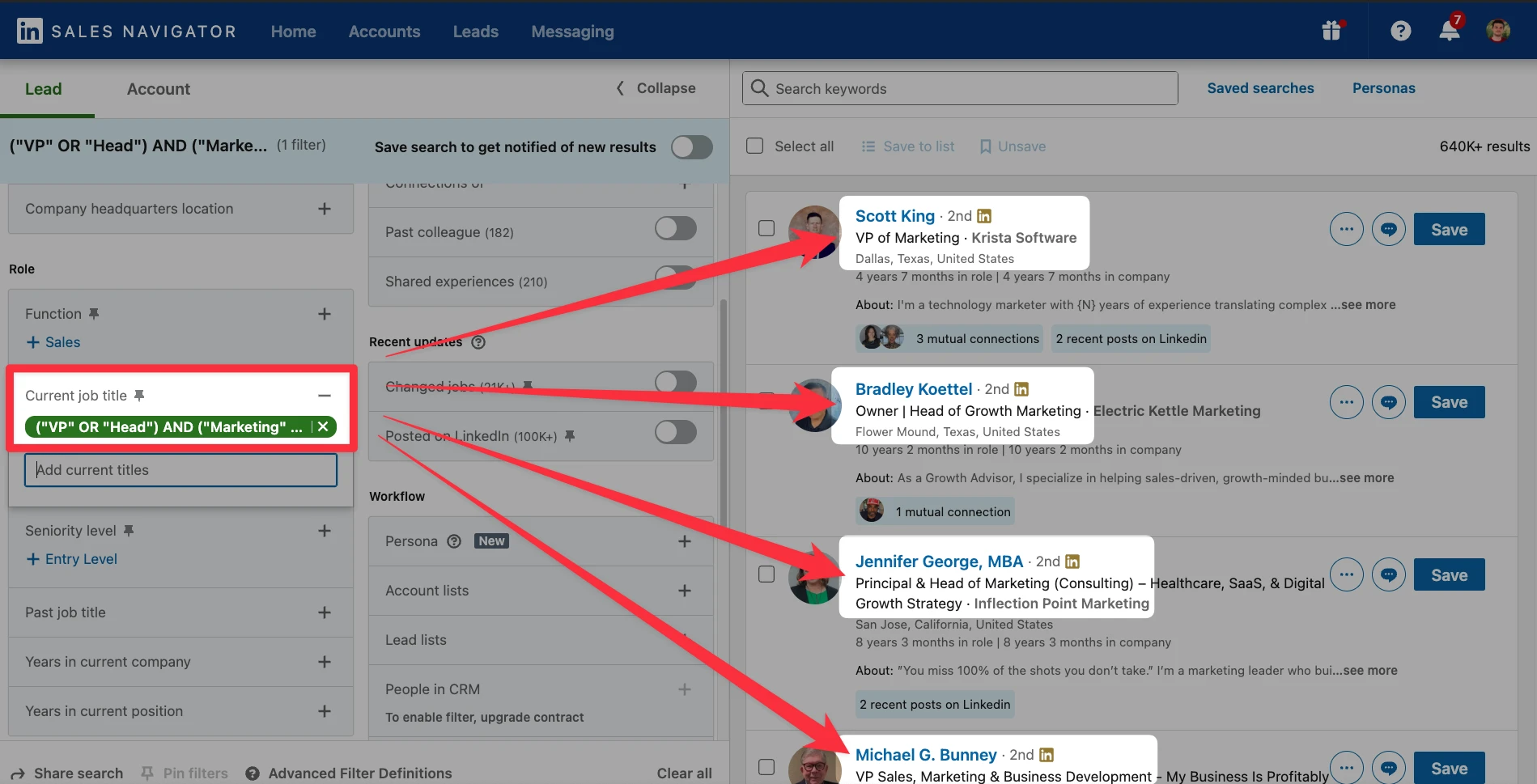Open Accounts in top navigation
The width and height of the screenshot is (1537, 784).
coord(384,32)
